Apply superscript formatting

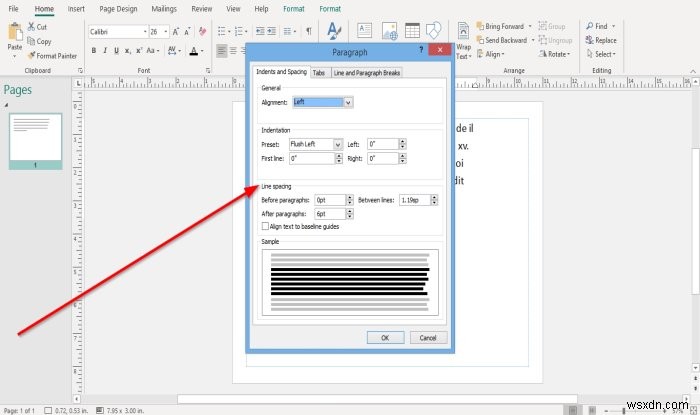pos(139,50)
